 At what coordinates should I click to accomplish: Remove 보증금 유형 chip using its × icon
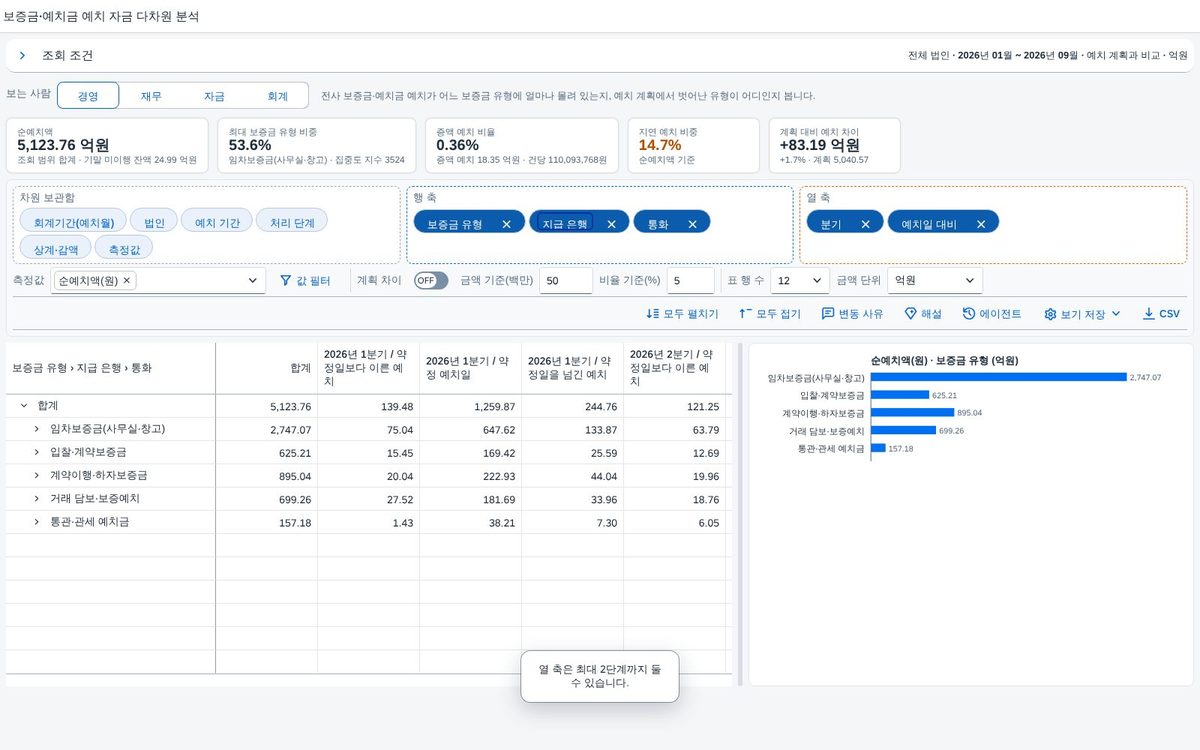tap(507, 224)
